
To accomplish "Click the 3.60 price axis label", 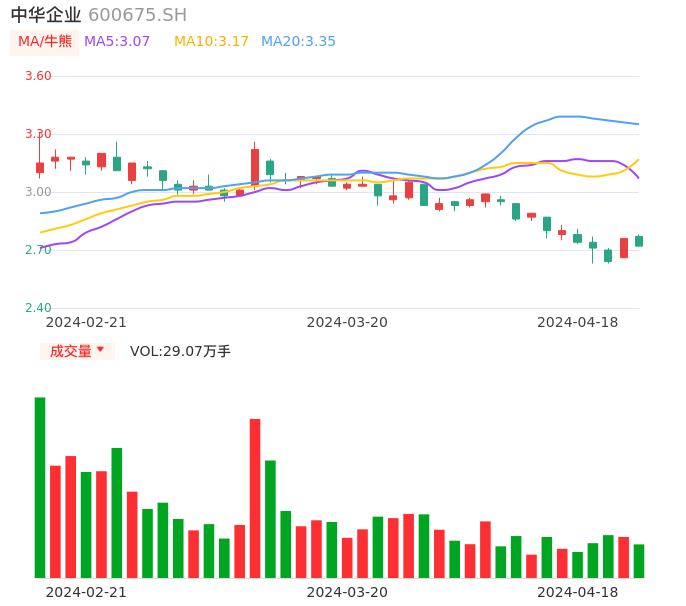I will coord(38,76).
